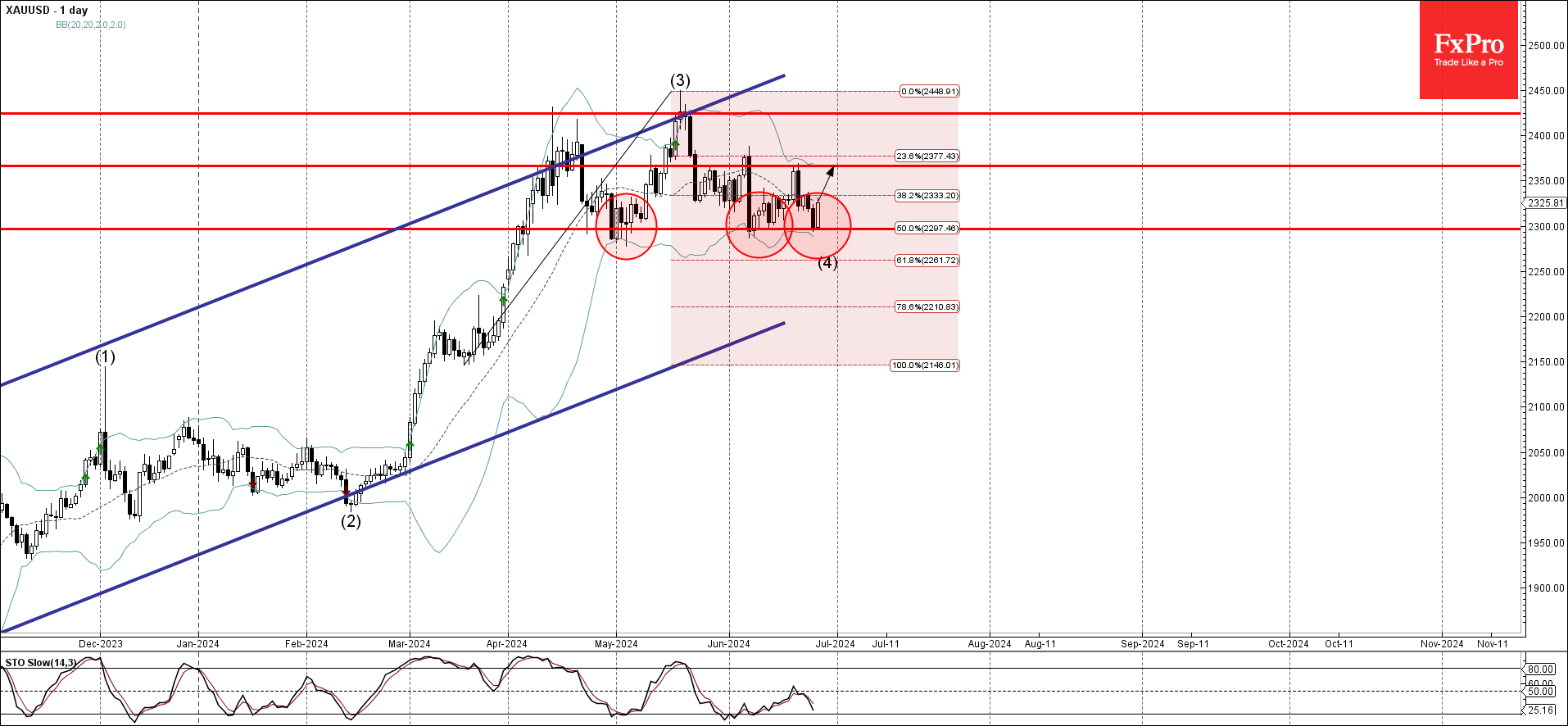The image size is (1568, 726).
Task: Select the wave (2) label on the chart
Action: (x=351, y=521)
